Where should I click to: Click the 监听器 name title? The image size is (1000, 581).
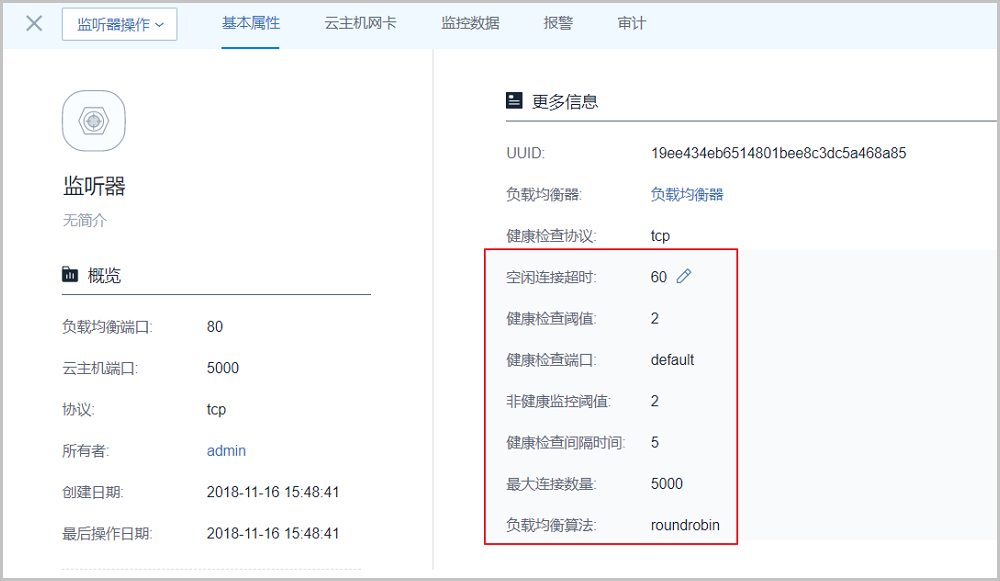tap(94, 187)
